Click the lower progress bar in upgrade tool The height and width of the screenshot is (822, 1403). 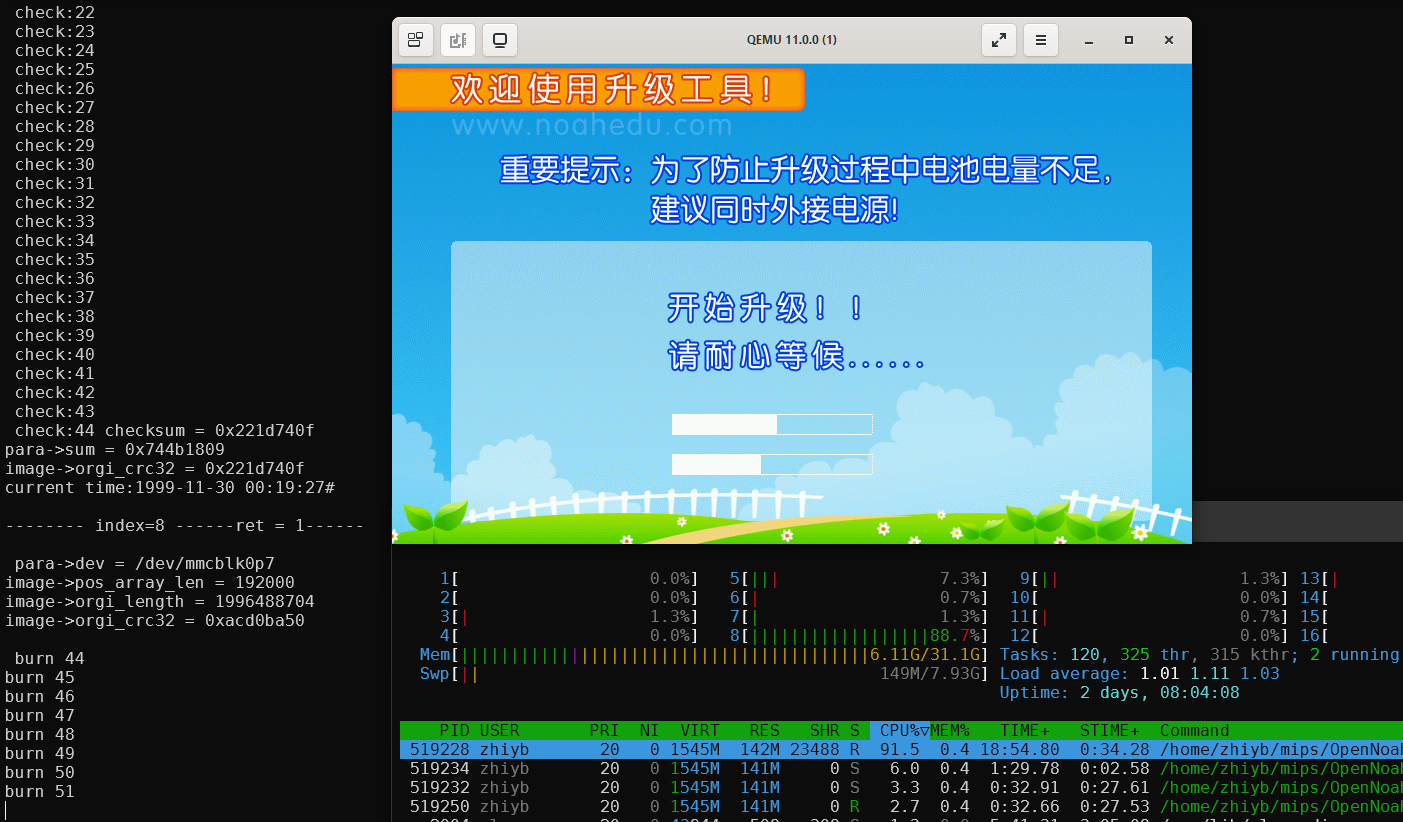click(x=772, y=464)
